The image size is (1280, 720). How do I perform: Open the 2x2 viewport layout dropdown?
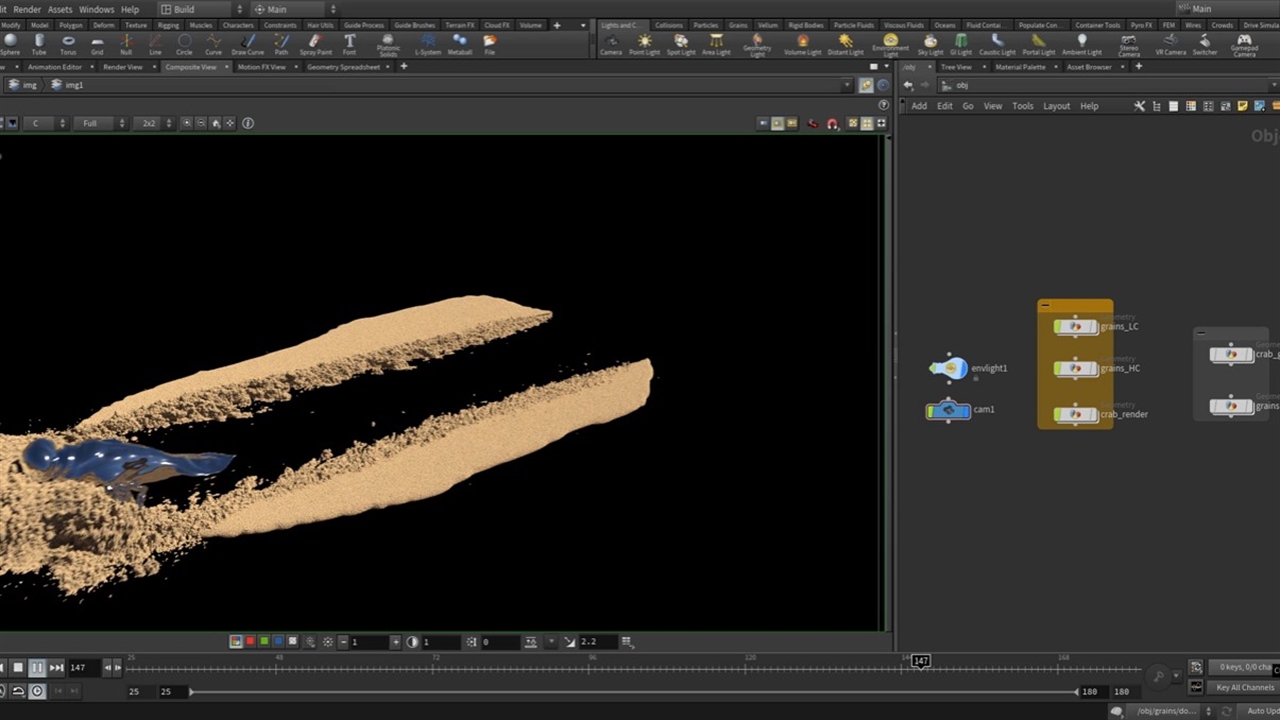(154, 123)
